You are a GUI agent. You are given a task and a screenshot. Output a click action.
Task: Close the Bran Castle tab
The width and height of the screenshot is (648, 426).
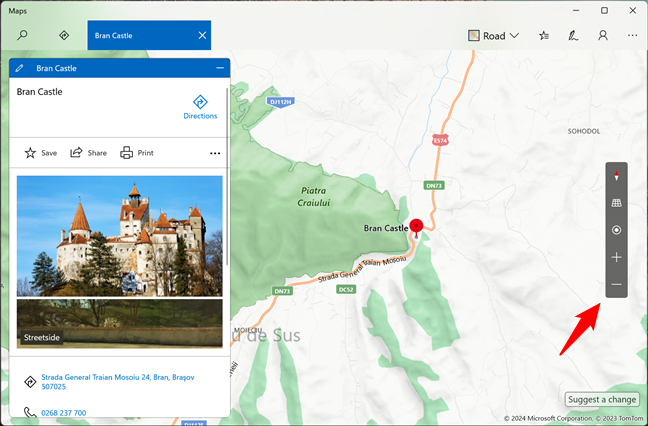pyautogui.click(x=202, y=36)
